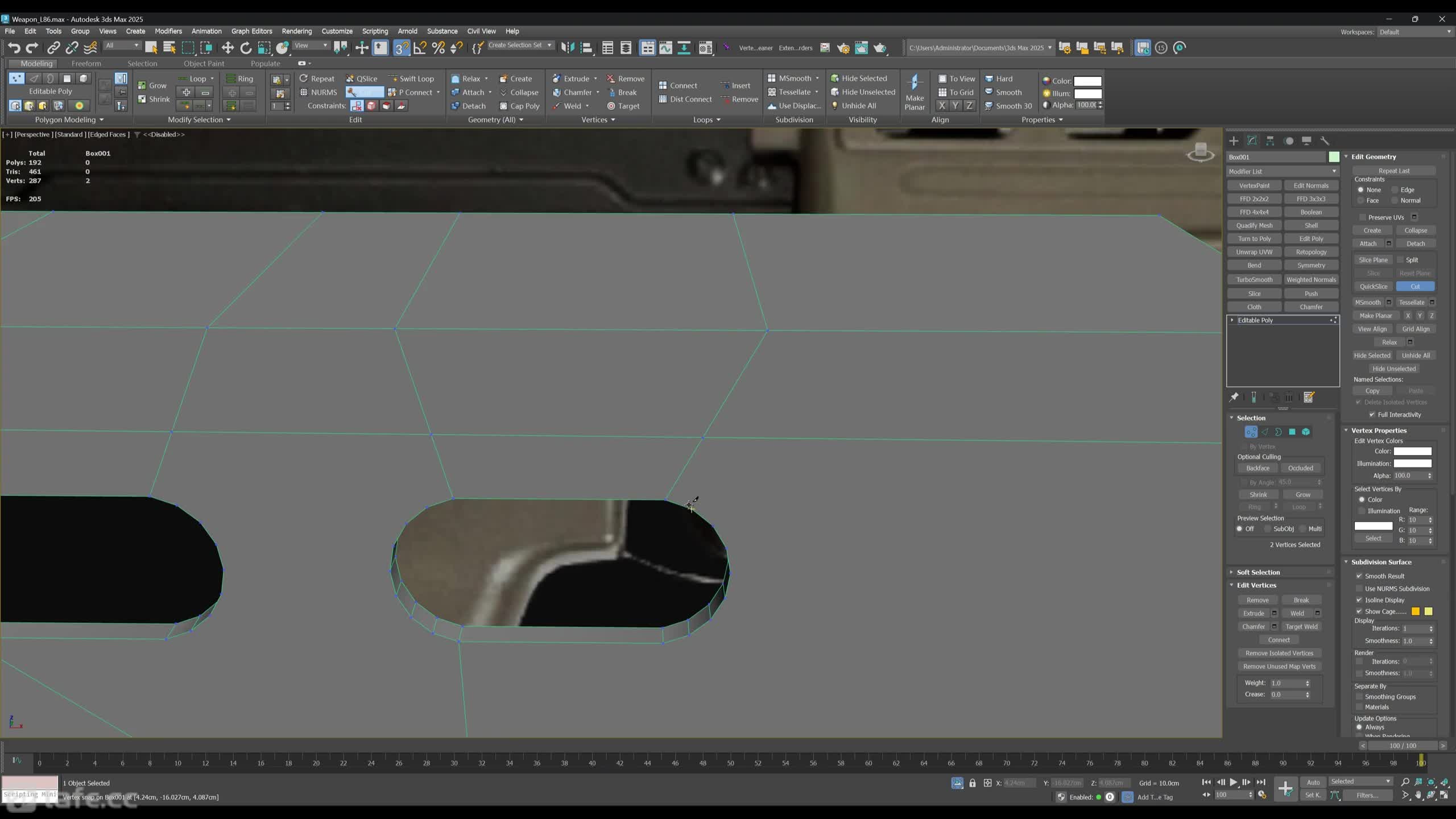The height and width of the screenshot is (819, 1456).
Task: Open the Create Selection Set dropdown
Action: [520, 45]
